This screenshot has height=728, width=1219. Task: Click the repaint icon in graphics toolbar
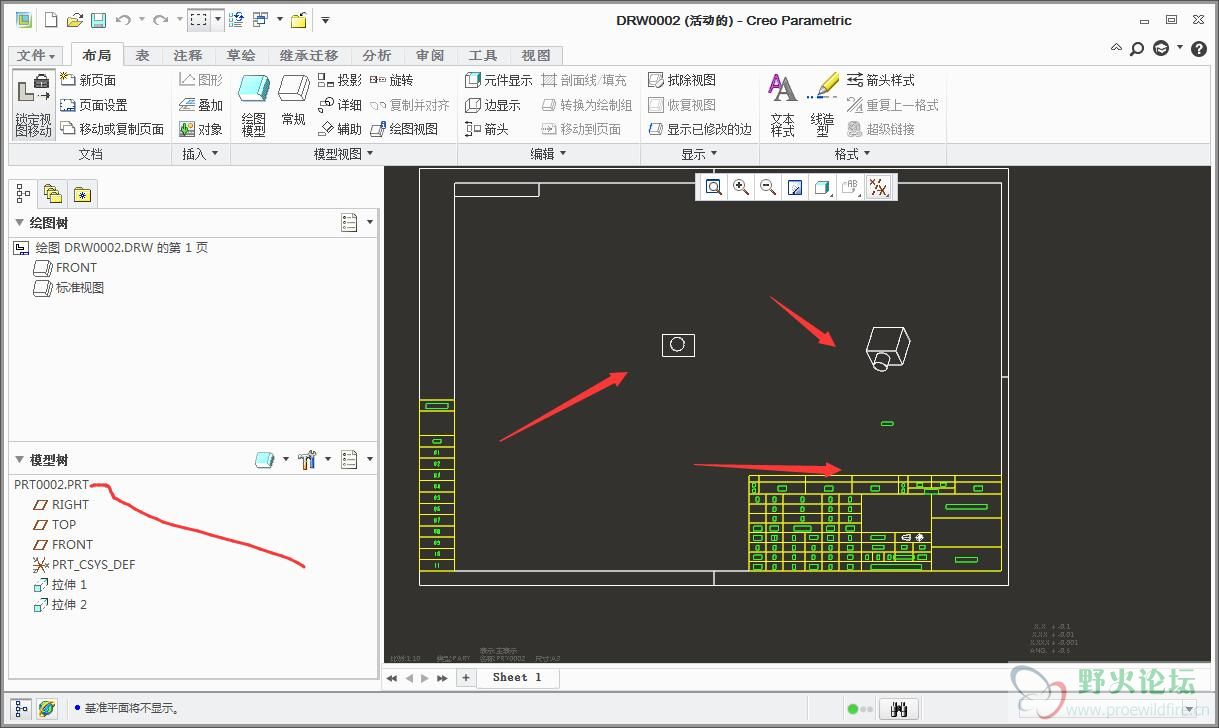(795, 187)
